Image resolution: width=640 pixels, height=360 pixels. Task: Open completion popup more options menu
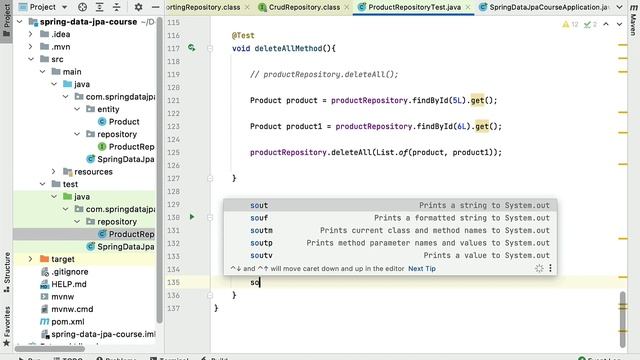pos(550,268)
